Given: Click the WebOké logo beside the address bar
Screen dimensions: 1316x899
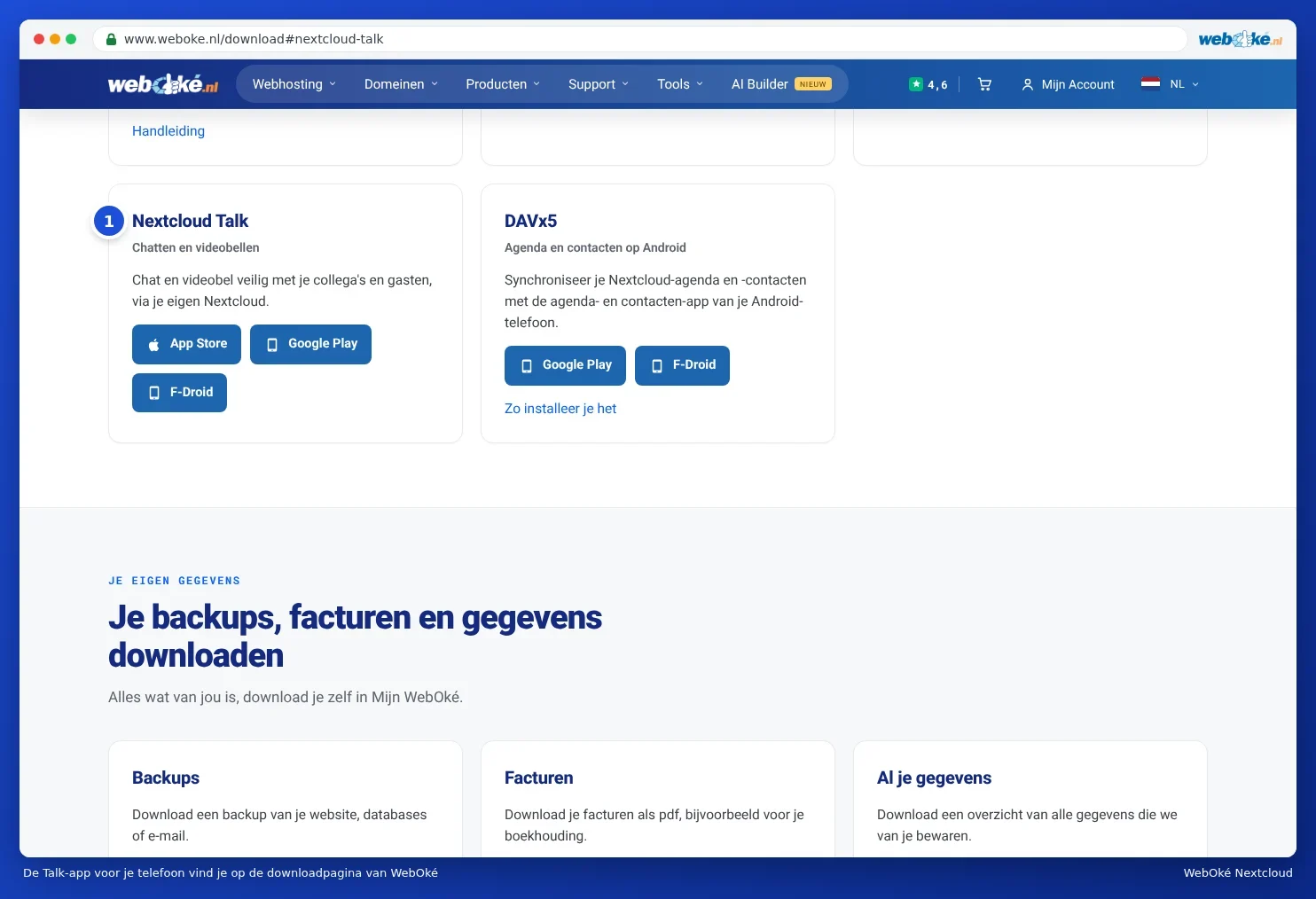Looking at the screenshot, I should [1240, 39].
